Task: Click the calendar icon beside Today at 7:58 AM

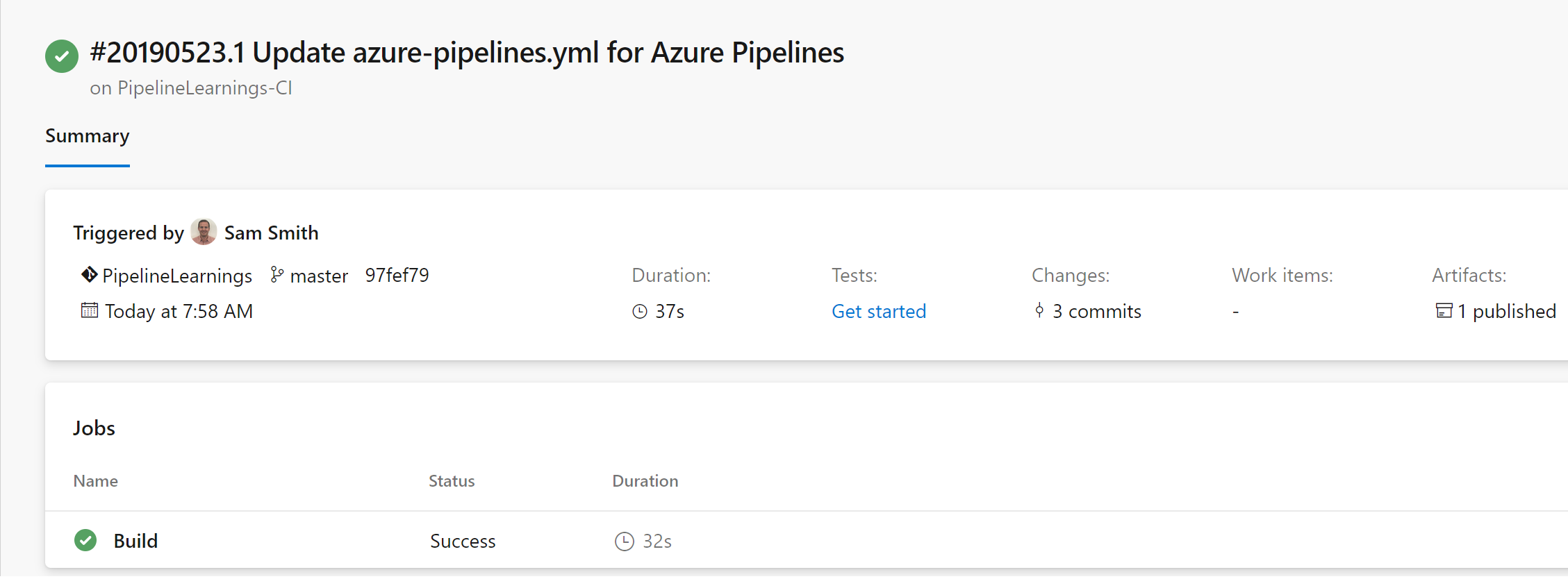Action: [89, 310]
